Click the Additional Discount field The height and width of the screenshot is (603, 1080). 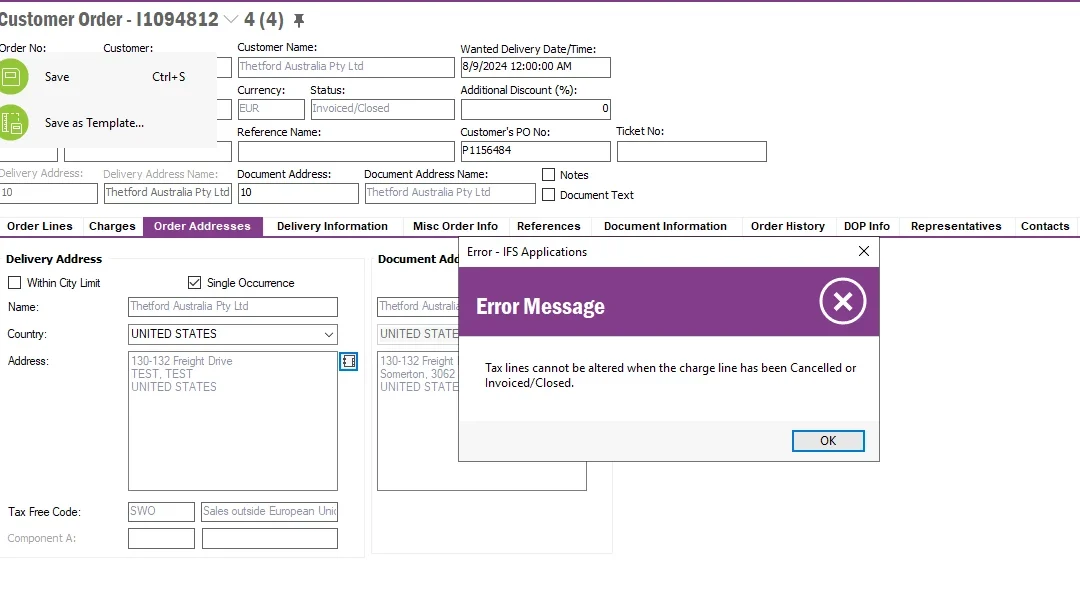535,109
